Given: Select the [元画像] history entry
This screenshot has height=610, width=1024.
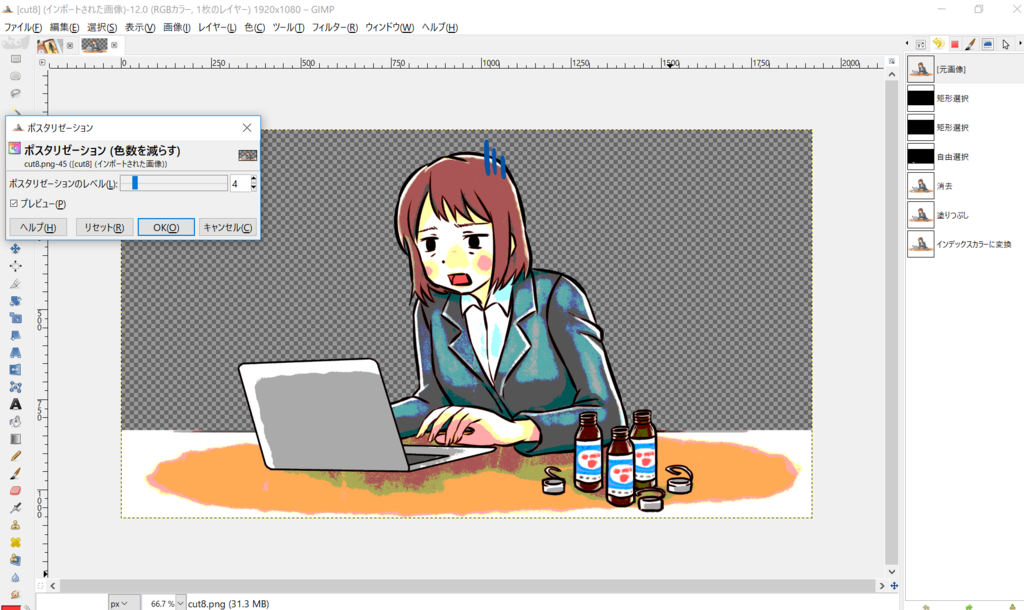Looking at the screenshot, I should pyautogui.click(x=964, y=69).
